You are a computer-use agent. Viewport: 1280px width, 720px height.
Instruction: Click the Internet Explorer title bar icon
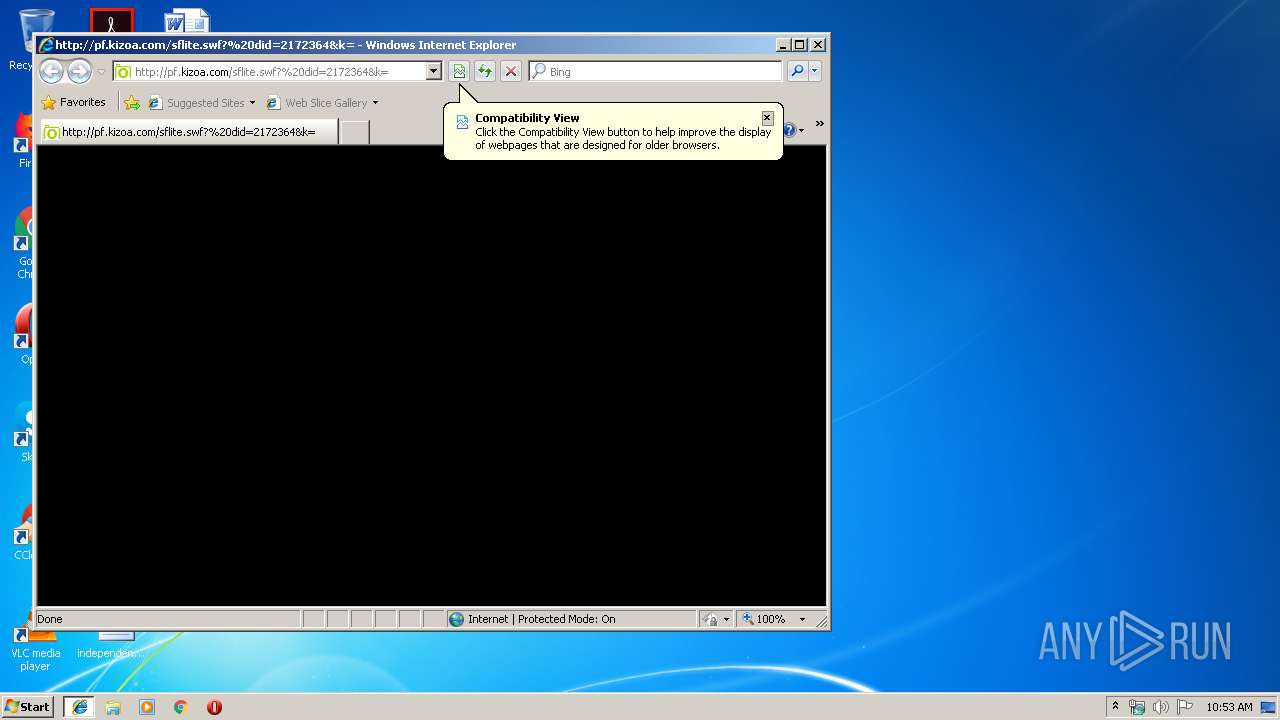[x=45, y=44]
